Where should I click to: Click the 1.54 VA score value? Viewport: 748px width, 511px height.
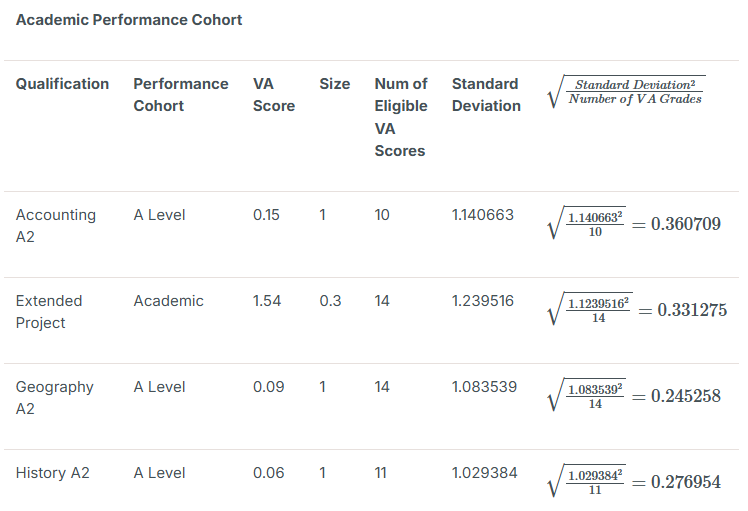(267, 301)
